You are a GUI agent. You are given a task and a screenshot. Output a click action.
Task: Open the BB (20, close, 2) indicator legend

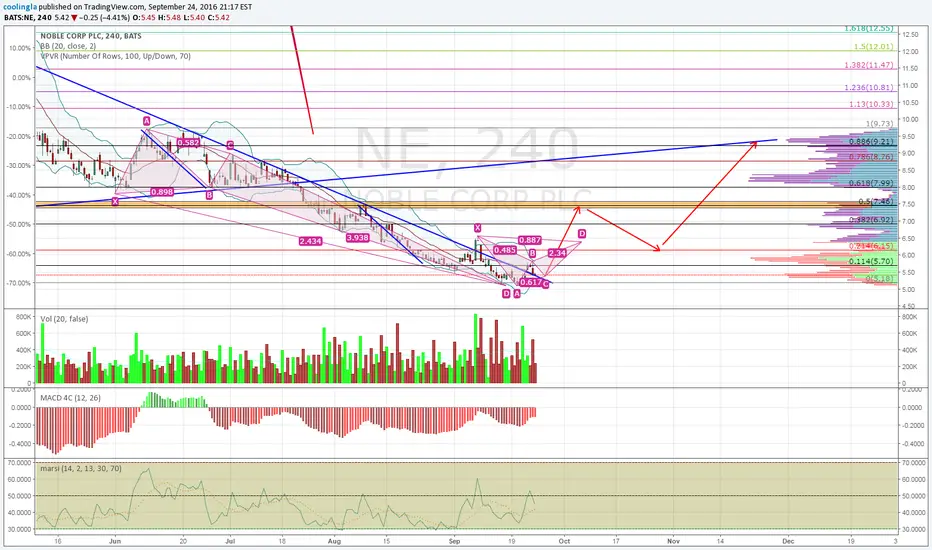[68, 46]
